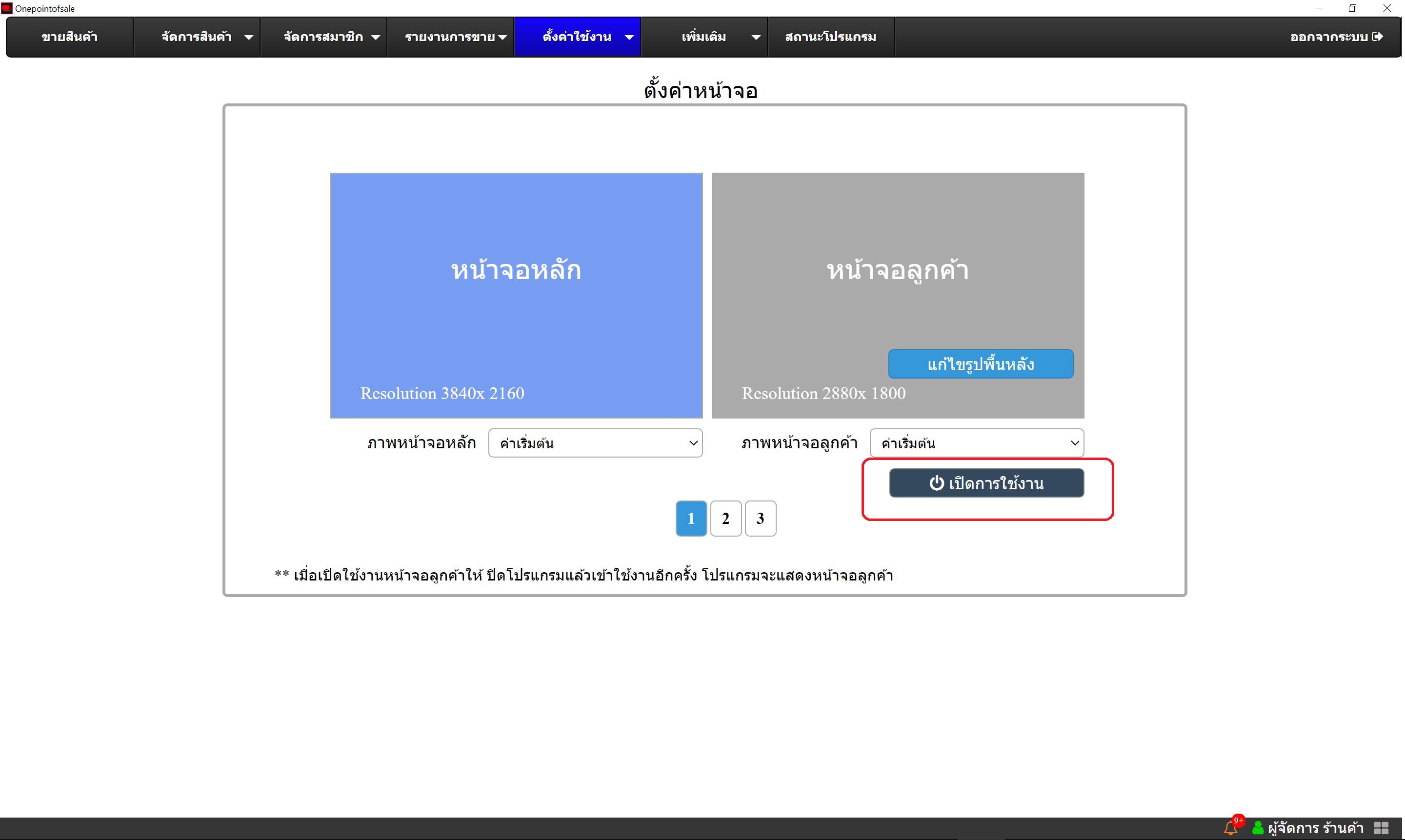Image resolution: width=1405 pixels, height=840 pixels.
Task: Go to page 2
Action: pos(726,519)
